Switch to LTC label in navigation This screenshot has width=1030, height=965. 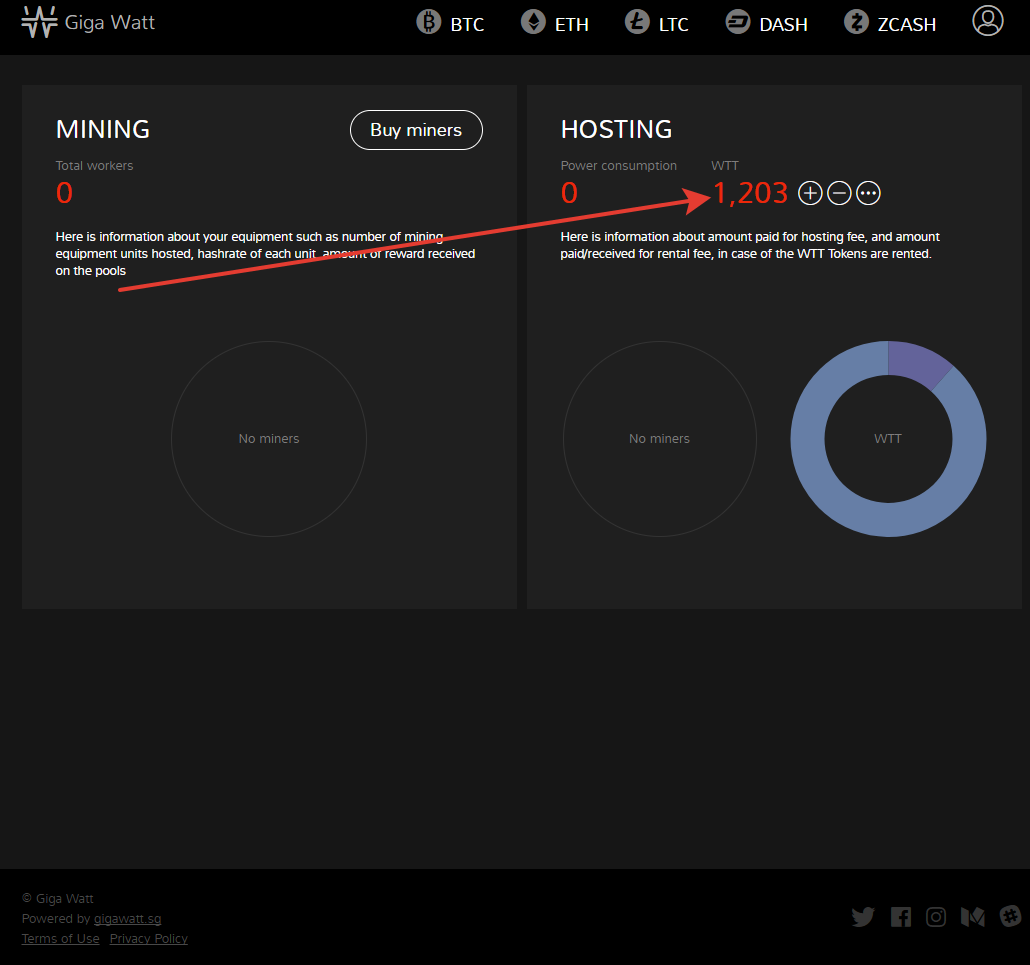(673, 25)
